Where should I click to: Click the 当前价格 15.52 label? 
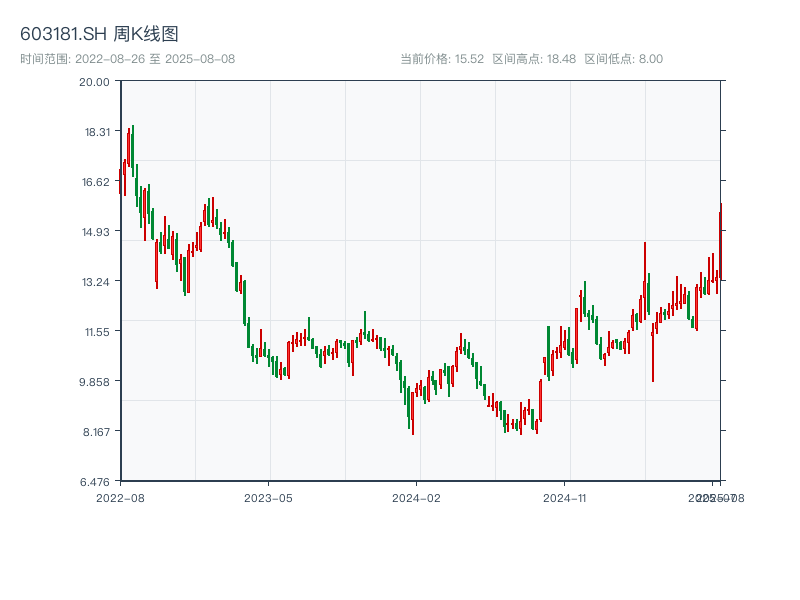(442, 59)
